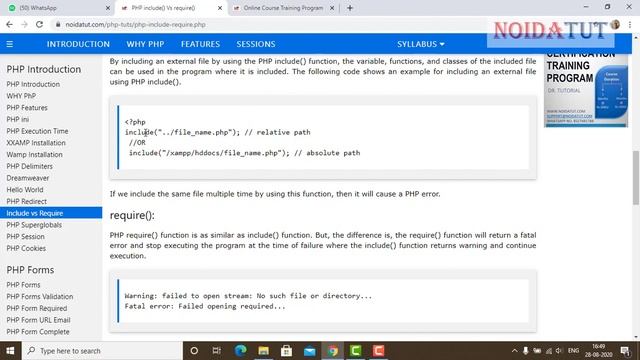Open PHP Form URL Email link
Screen dimensions: 640x360
point(38,320)
